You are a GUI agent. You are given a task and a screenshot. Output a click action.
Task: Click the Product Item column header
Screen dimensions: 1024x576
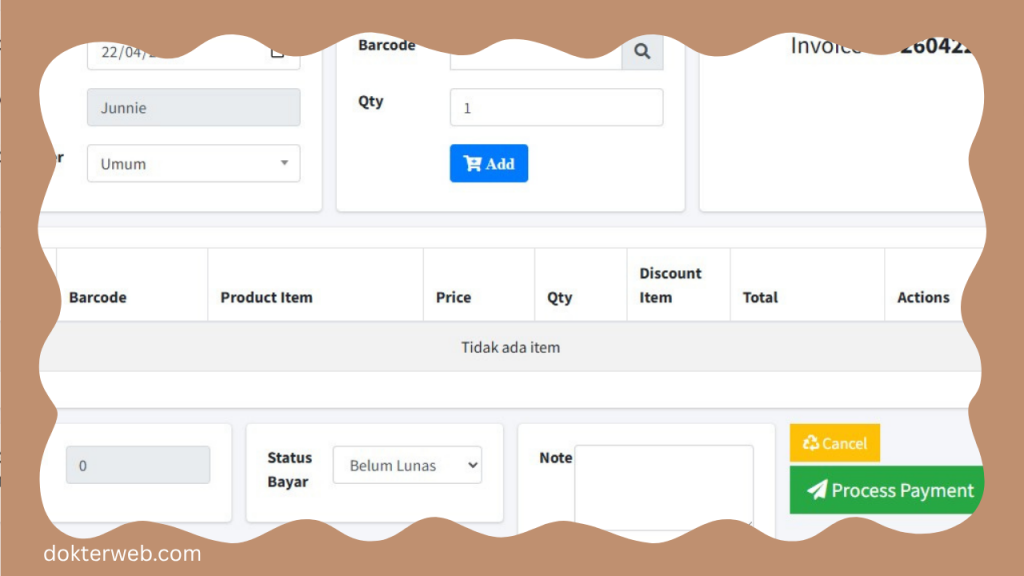point(266,297)
